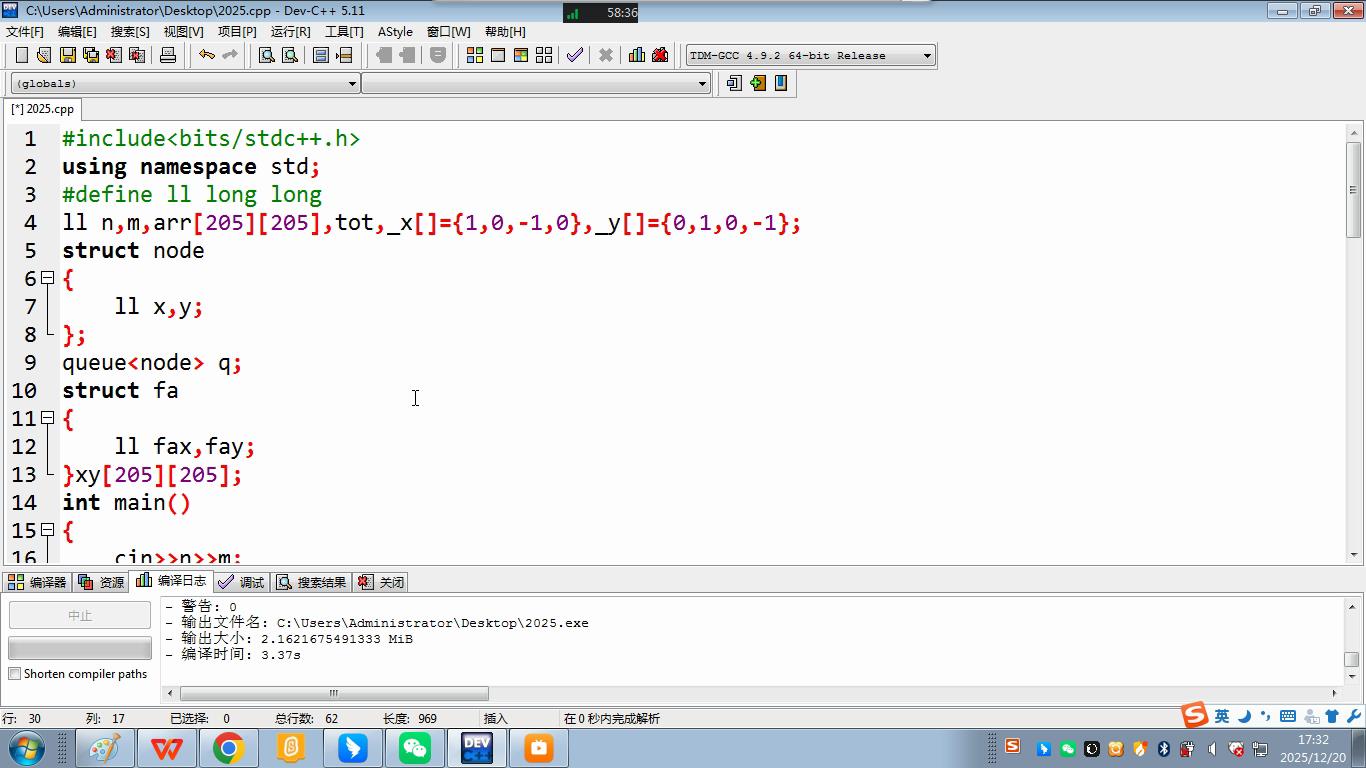1366x768 pixels.
Task: Open the 搜索结果 tab
Action: (311, 582)
